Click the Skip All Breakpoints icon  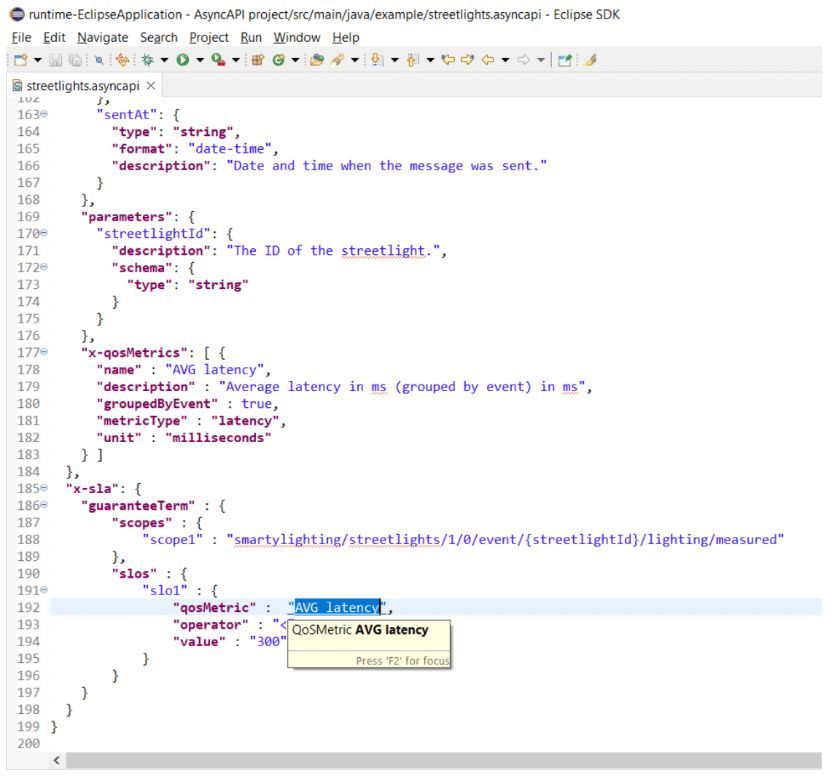click(x=99, y=60)
